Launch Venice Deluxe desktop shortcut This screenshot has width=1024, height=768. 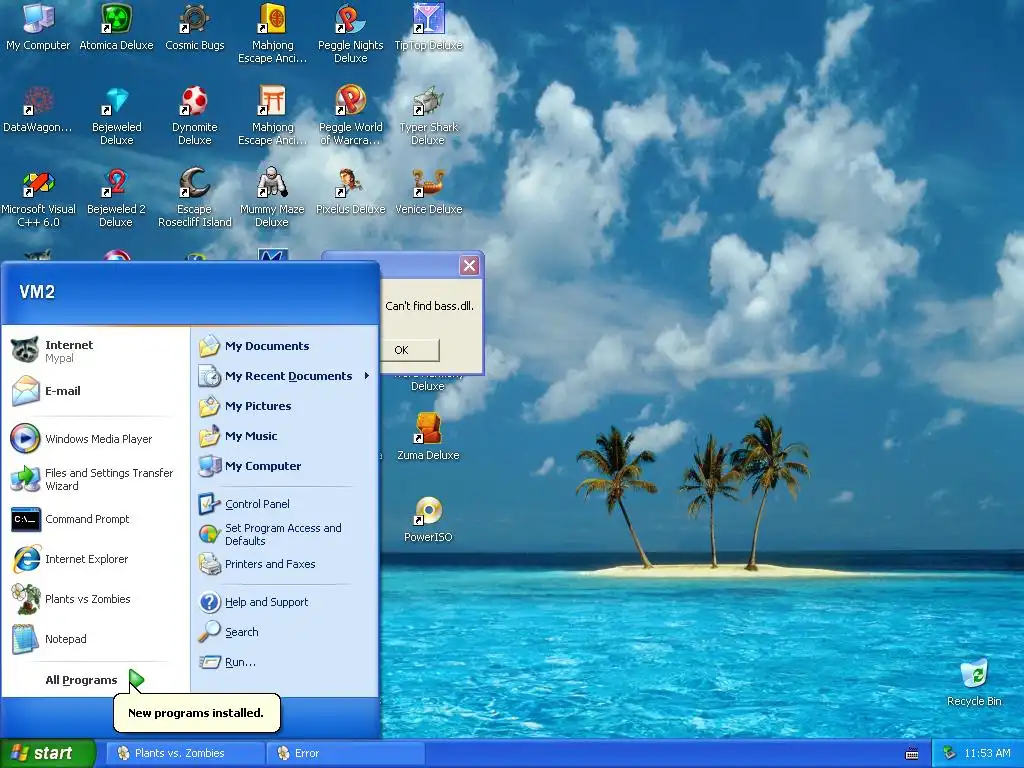pyautogui.click(x=428, y=191)
